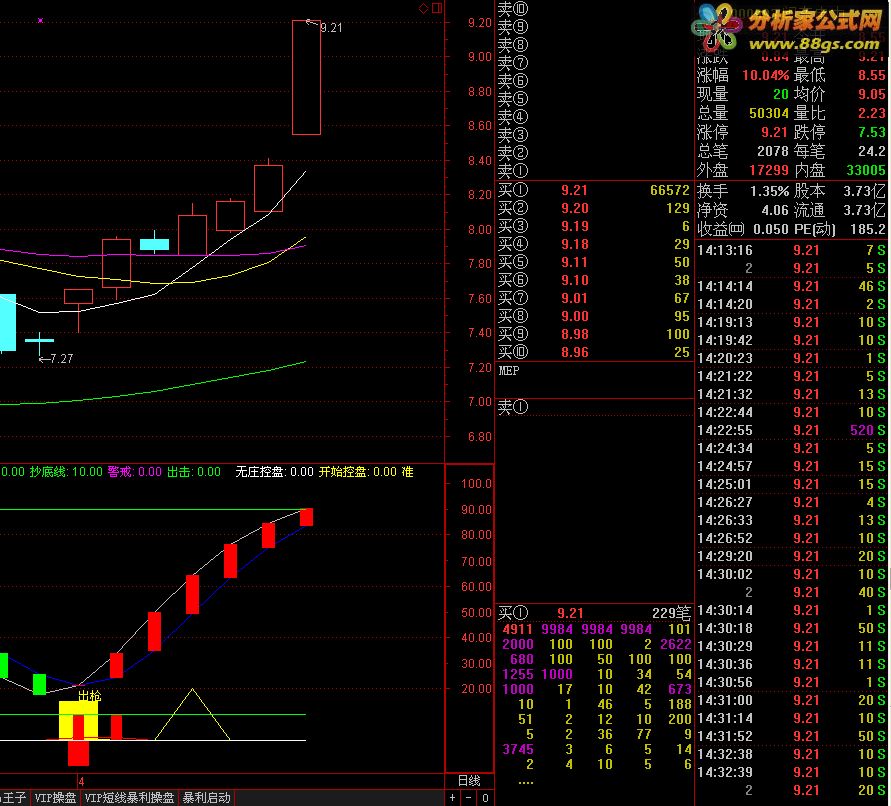Click the 4911 entry in order queue
The height and width of the screenshot is (806, 891).
(517, 629)
